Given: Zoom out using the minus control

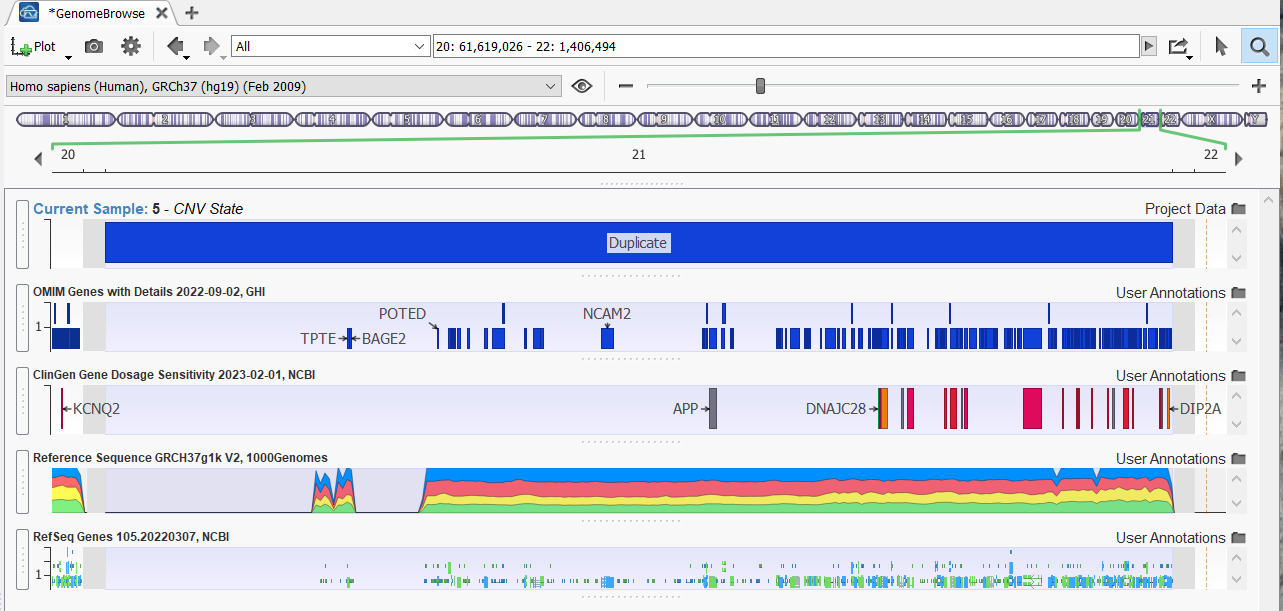Looking at the screenshot, I should [625, 86].
